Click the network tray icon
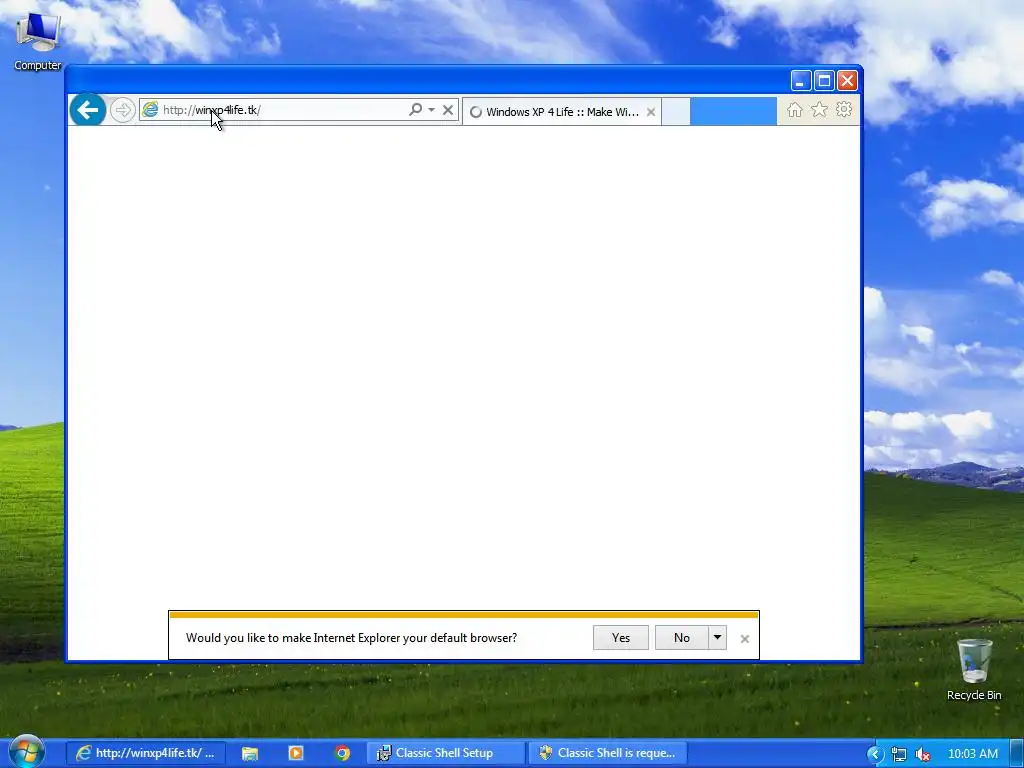The width and height of the screenshot is (1024, 768). (899, 754)
